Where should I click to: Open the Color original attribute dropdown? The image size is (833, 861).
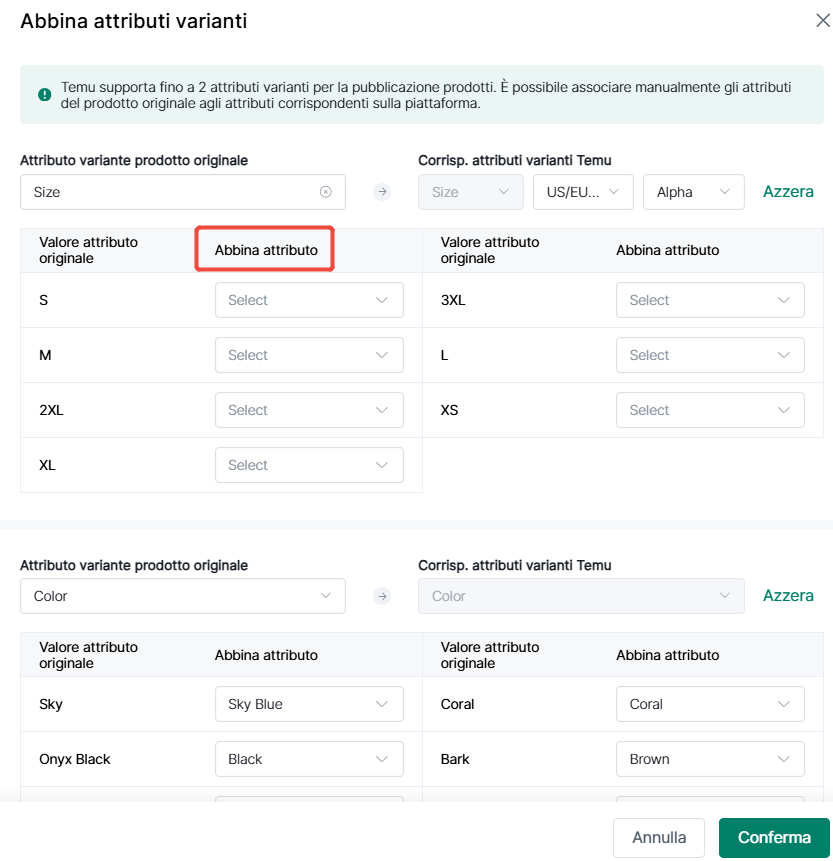click(x=183, y=596)
